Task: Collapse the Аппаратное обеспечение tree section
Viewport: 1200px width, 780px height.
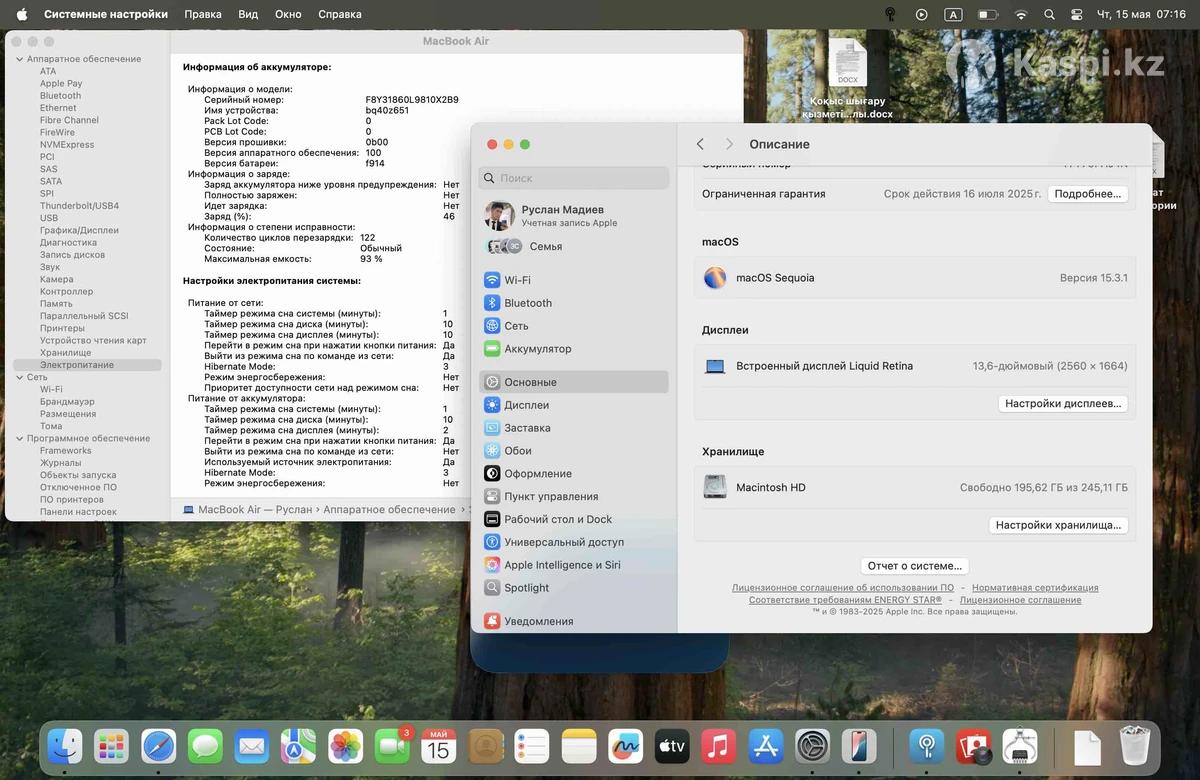Action: pos(18,59)
